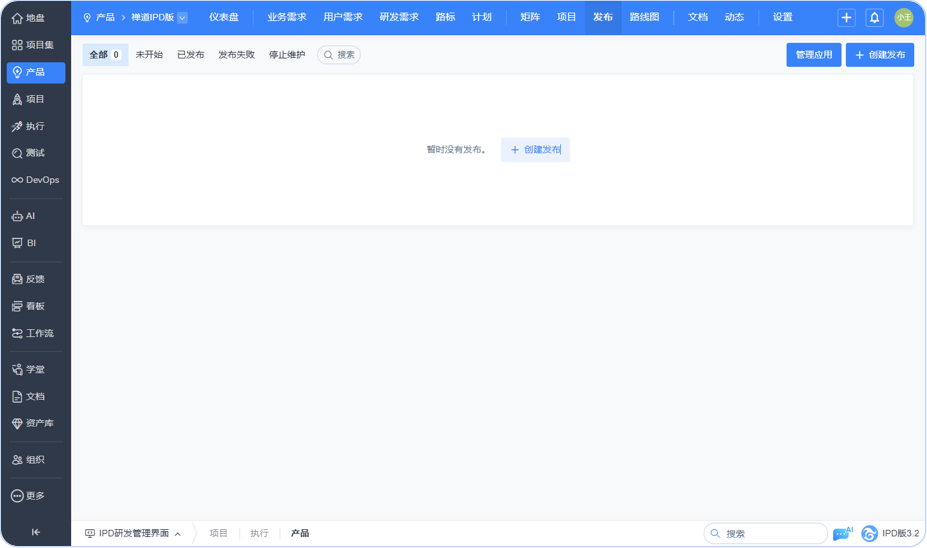This screenshot has width=927, height=548.
Task: Switch to the 路线图 tab
Action: click(644, 17)
